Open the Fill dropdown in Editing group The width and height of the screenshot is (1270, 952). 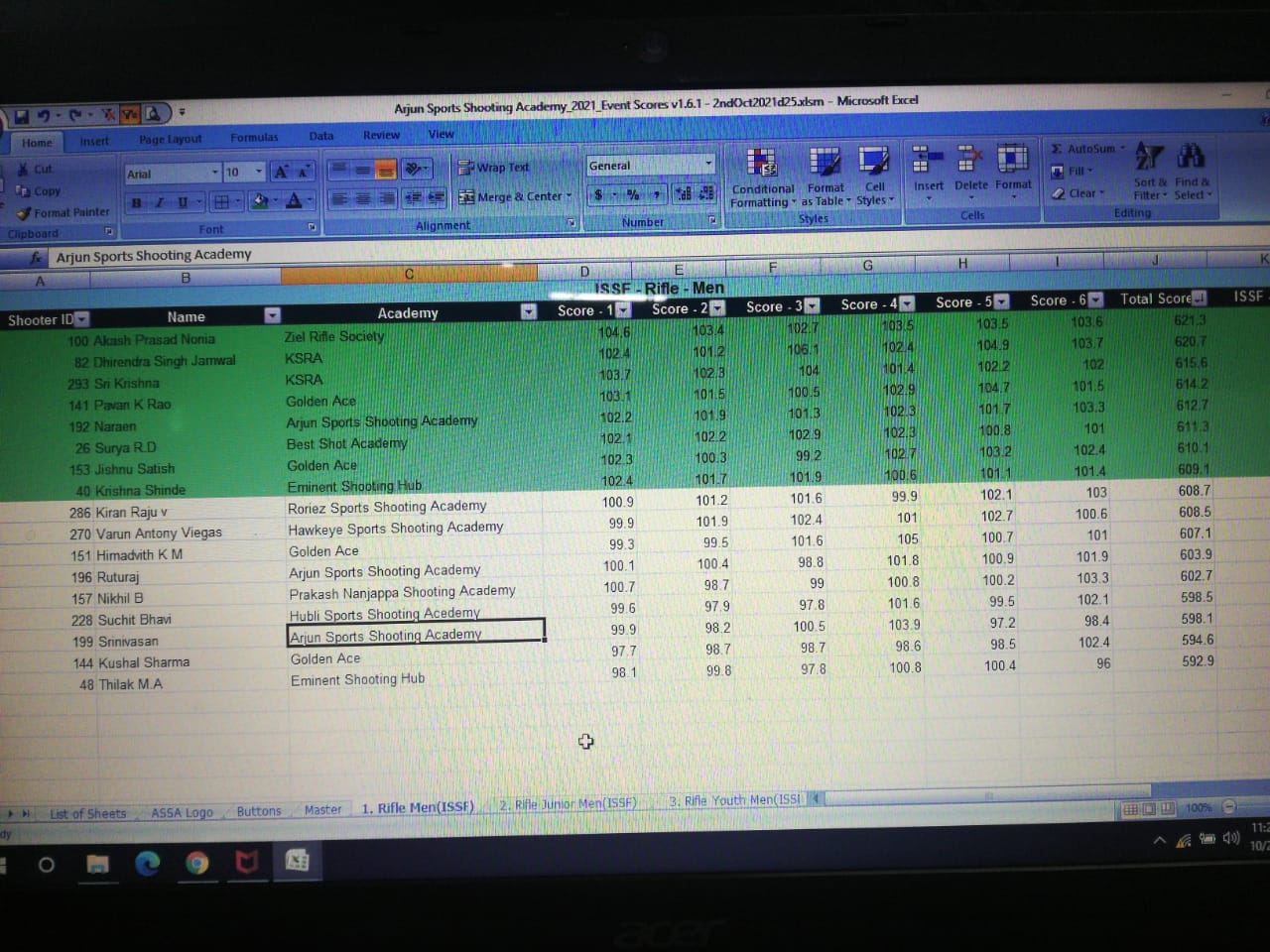(1090, 171)
